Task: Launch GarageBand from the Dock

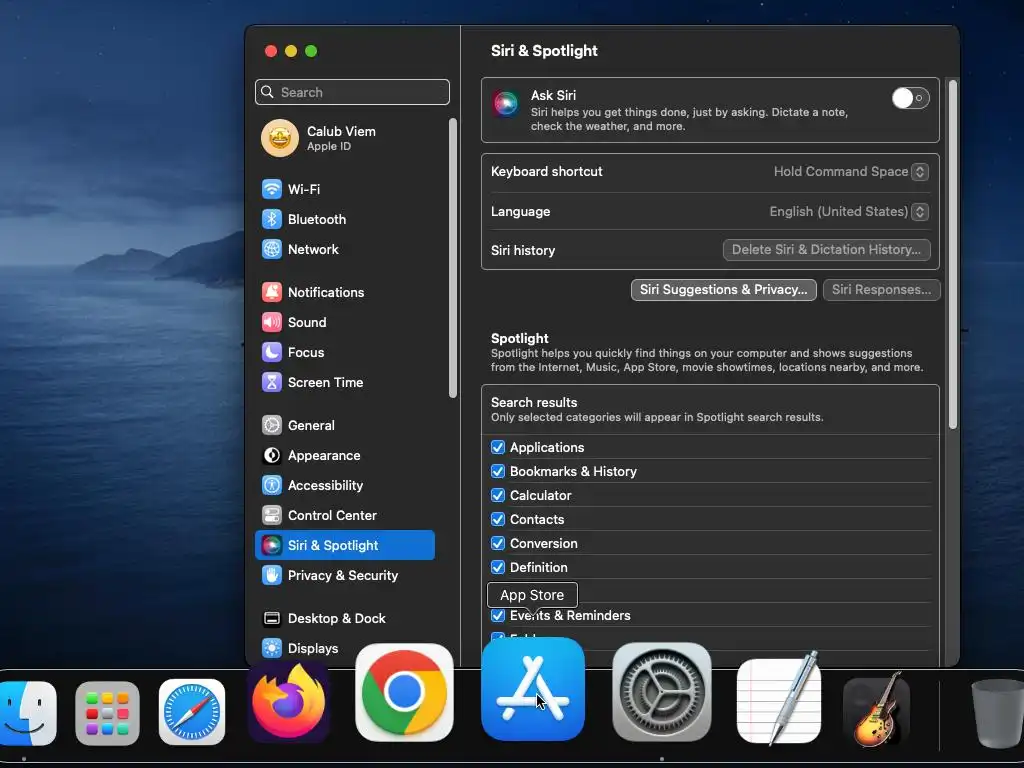Action: click(x=876, y=709)
